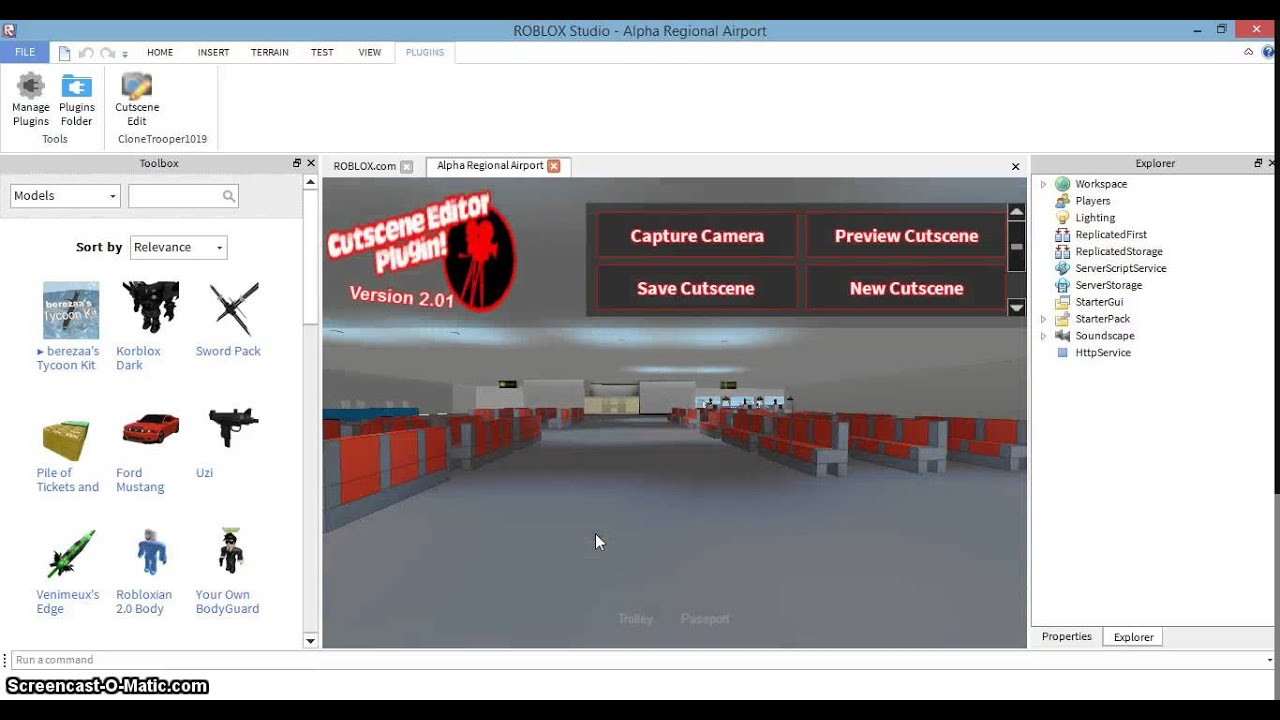Undock the Explorer panel
This screenshot has height=720, width=1280.
point(1258,163)
